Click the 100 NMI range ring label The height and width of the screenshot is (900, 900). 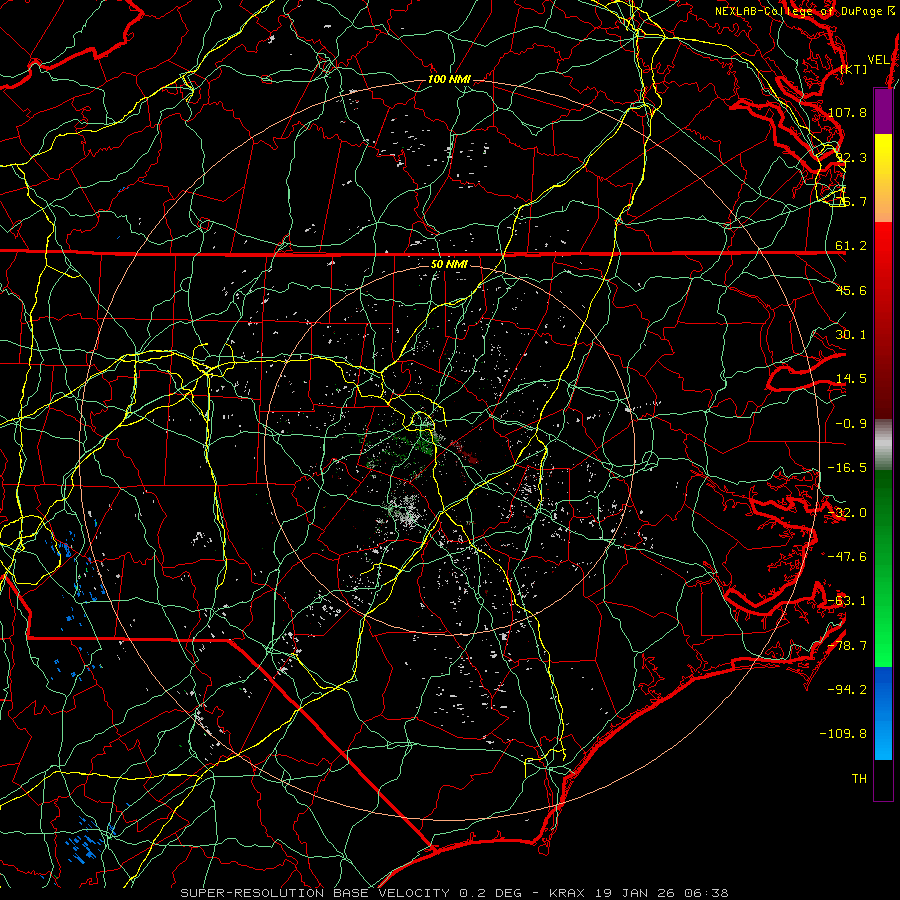pos(449,79)
